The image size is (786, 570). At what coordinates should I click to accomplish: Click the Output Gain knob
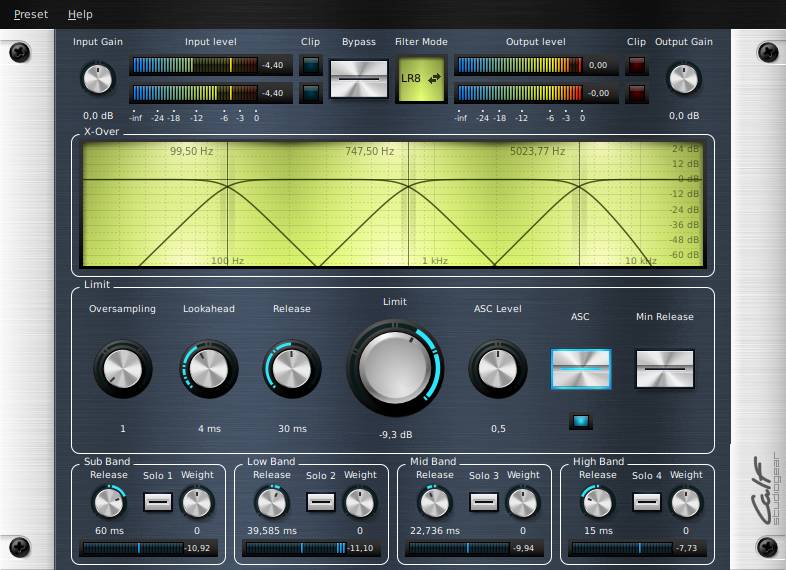pos(684,79)
